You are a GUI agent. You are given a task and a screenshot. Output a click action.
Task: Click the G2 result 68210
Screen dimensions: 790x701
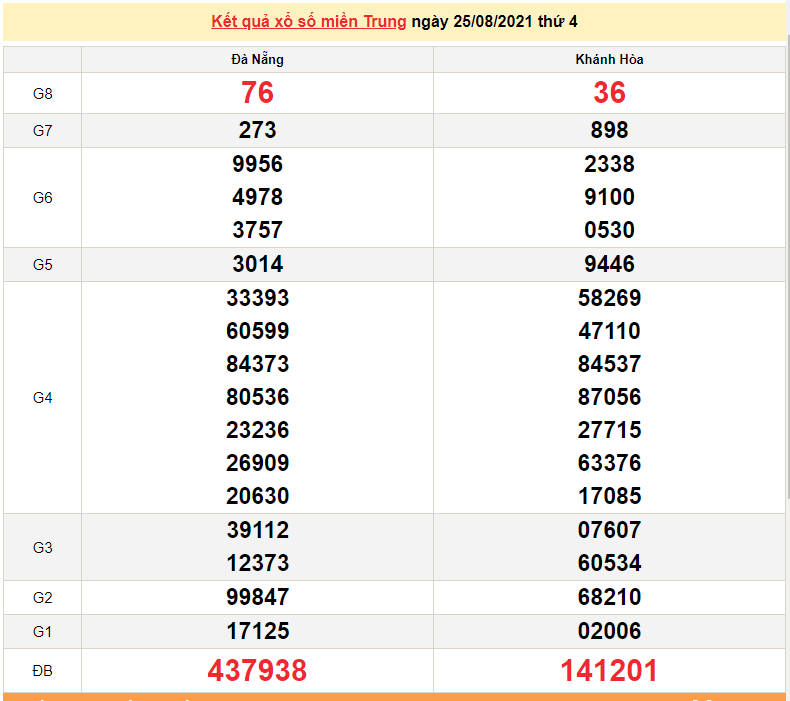[x=609, y=598]
